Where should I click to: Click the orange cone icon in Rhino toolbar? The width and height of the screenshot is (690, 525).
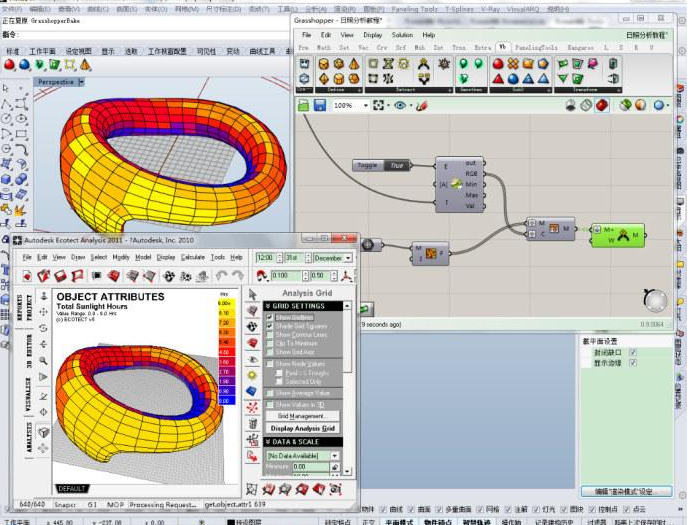coord(85,65)
